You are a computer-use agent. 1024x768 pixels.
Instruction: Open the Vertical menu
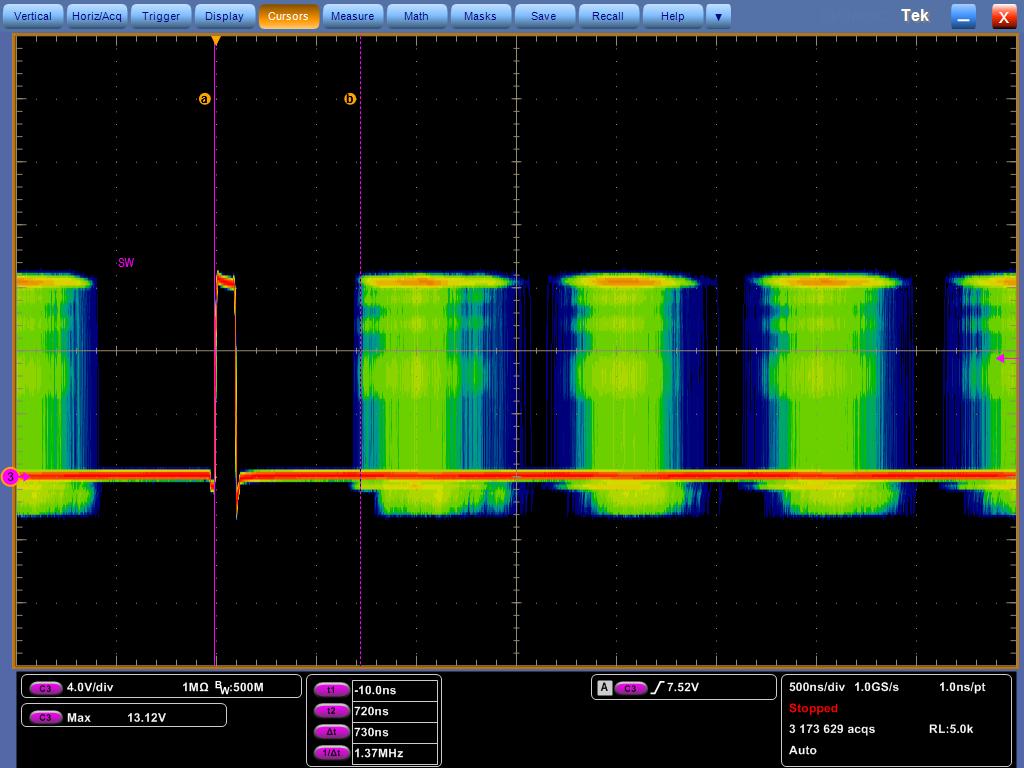click(x=33, y=16)
